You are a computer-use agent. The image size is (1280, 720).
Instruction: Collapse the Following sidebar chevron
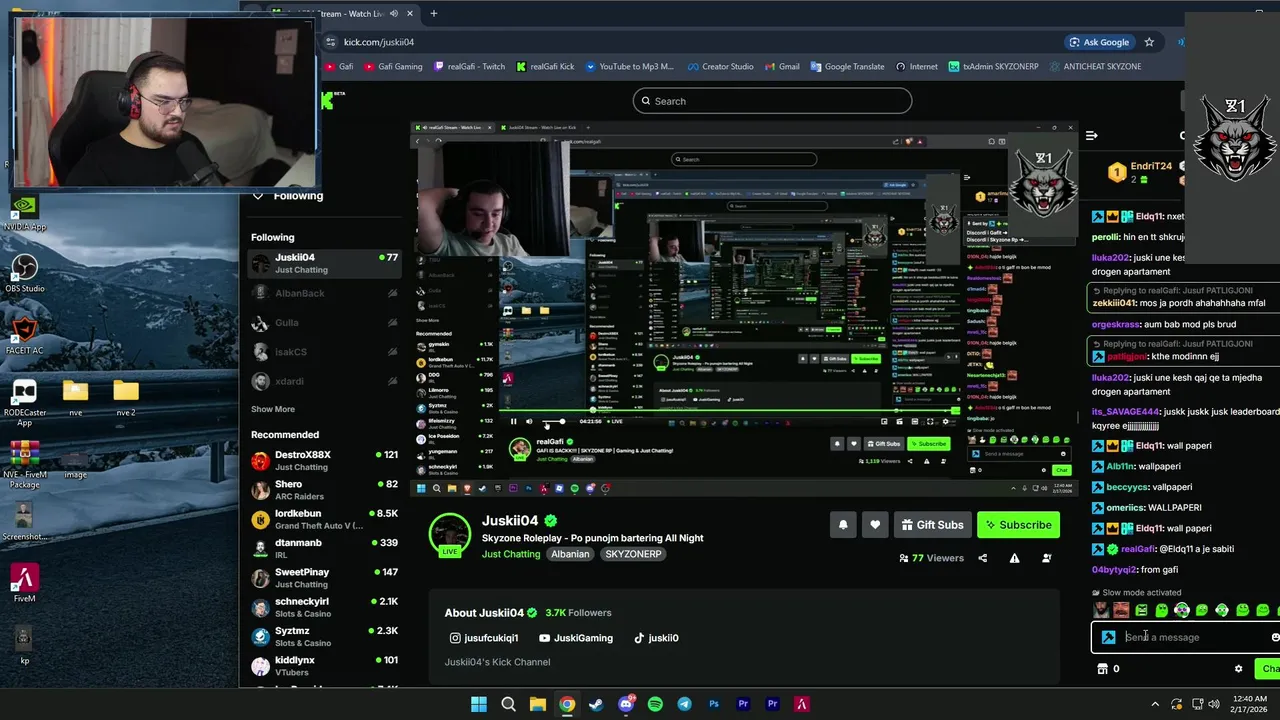coord(258,196)
